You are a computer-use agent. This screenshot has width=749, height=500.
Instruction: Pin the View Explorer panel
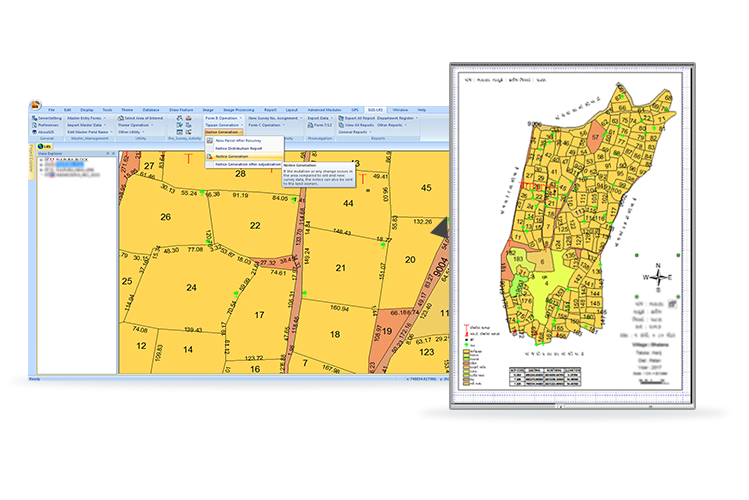tap(107, 153)
